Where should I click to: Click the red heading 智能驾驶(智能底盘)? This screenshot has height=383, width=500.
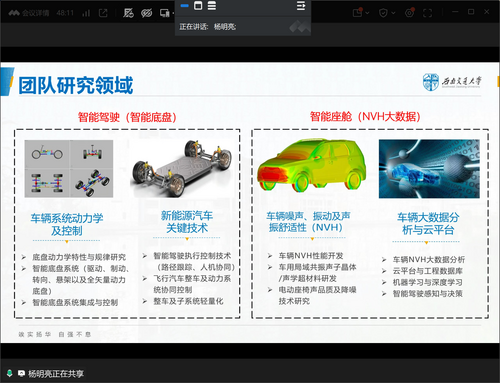pyautogui.click(x=127, y=117)
